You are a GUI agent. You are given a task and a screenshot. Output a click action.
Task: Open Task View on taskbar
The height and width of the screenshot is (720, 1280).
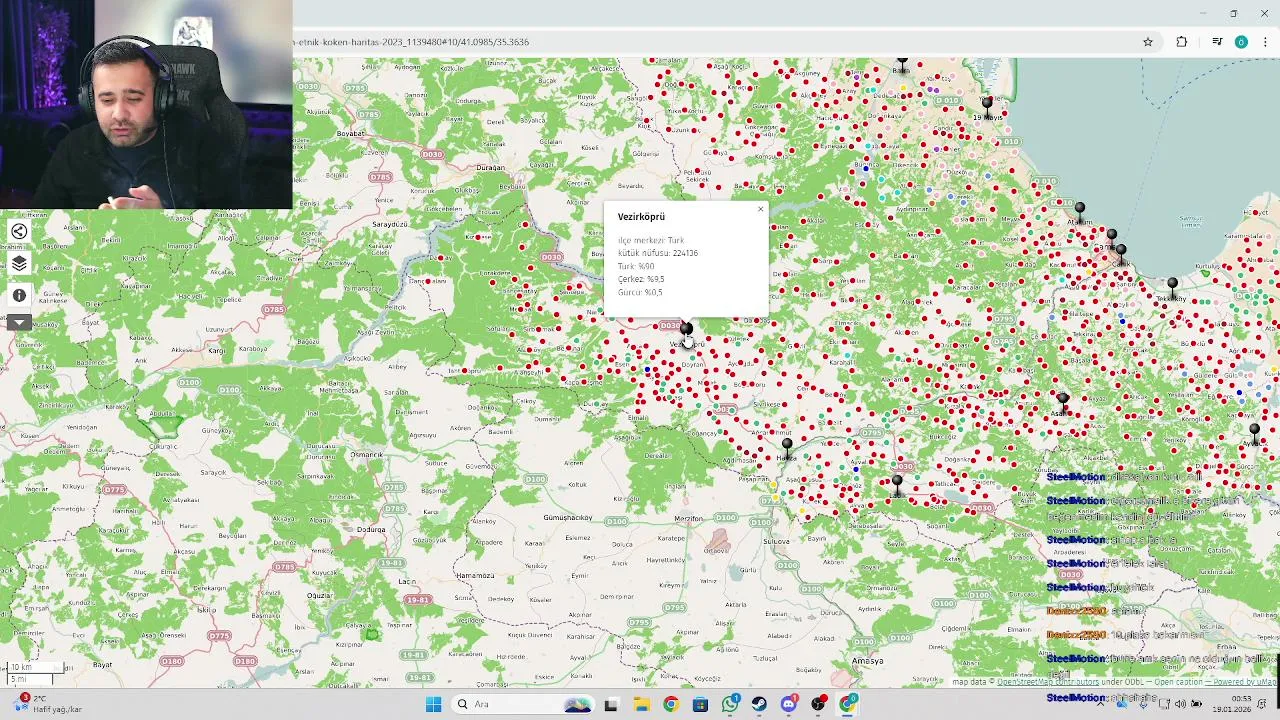(x=611, y=704)
